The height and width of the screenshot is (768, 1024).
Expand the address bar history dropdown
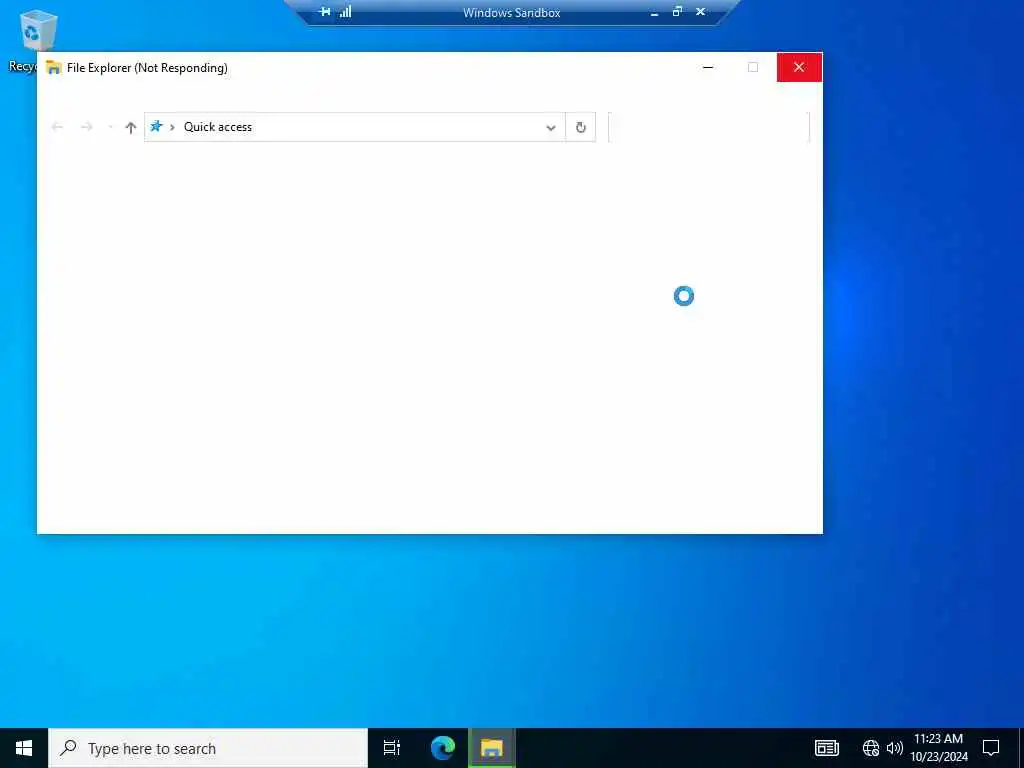point(551,127)
